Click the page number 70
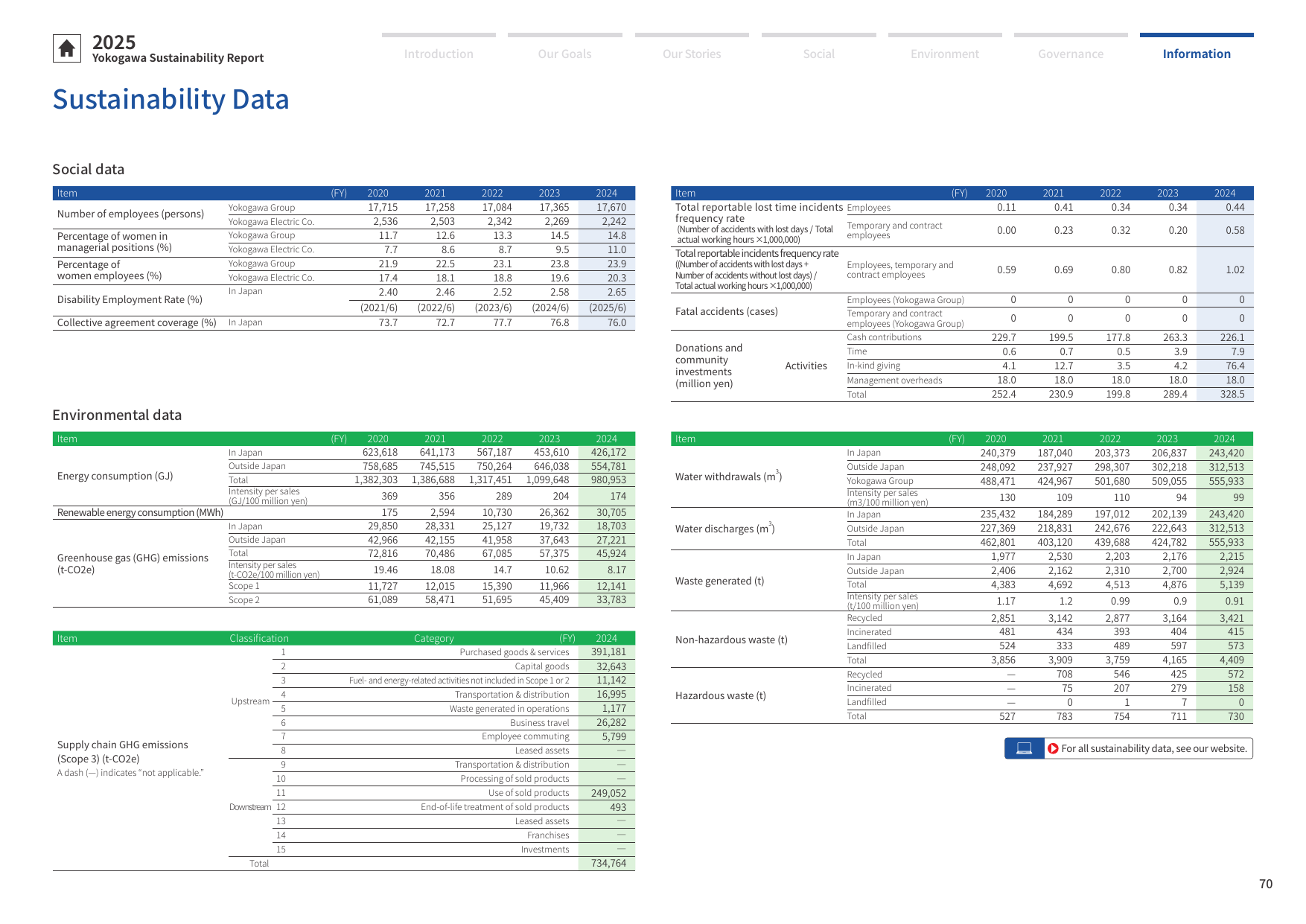Viewport: 1306px width, 924px height. point(1266,884)
